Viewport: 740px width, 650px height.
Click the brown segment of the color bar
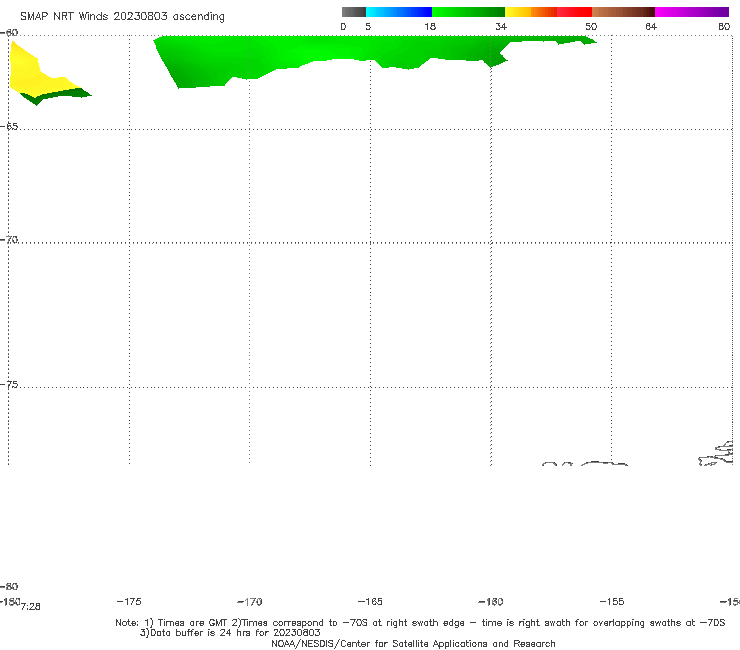(x=623, y=12)
